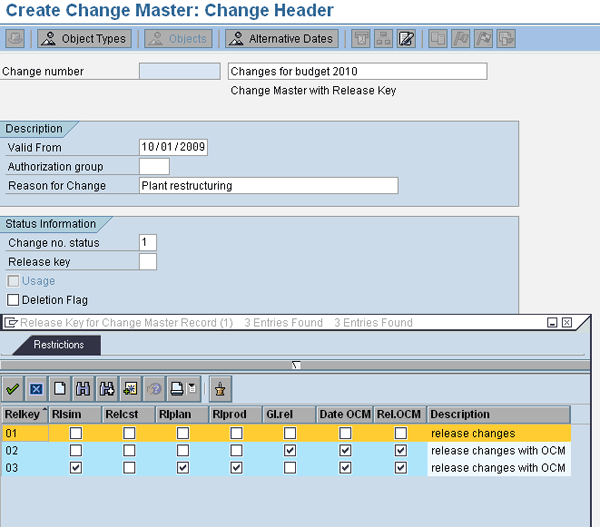The height and width of the screenshot is (527, 600).
Task: Click the Reason for Change input field
Action: [268, 185]
